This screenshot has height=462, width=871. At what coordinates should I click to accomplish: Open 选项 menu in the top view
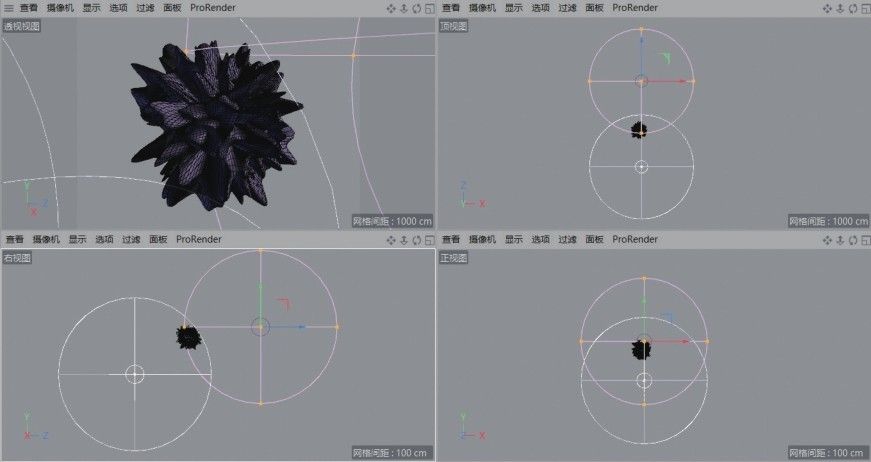540,8
